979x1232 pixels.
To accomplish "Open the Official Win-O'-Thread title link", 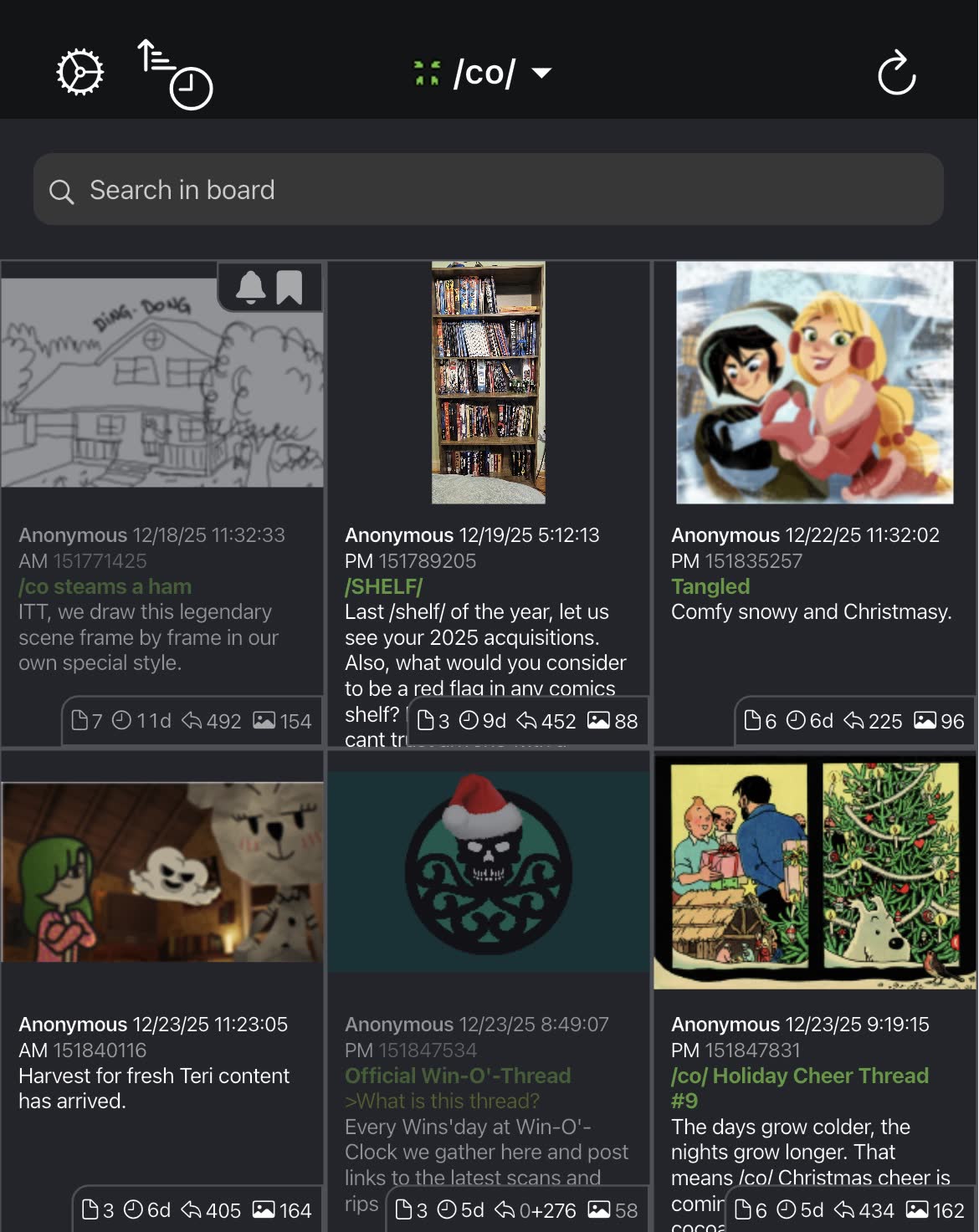I will pyautogui.click(x=458, y=1076).
